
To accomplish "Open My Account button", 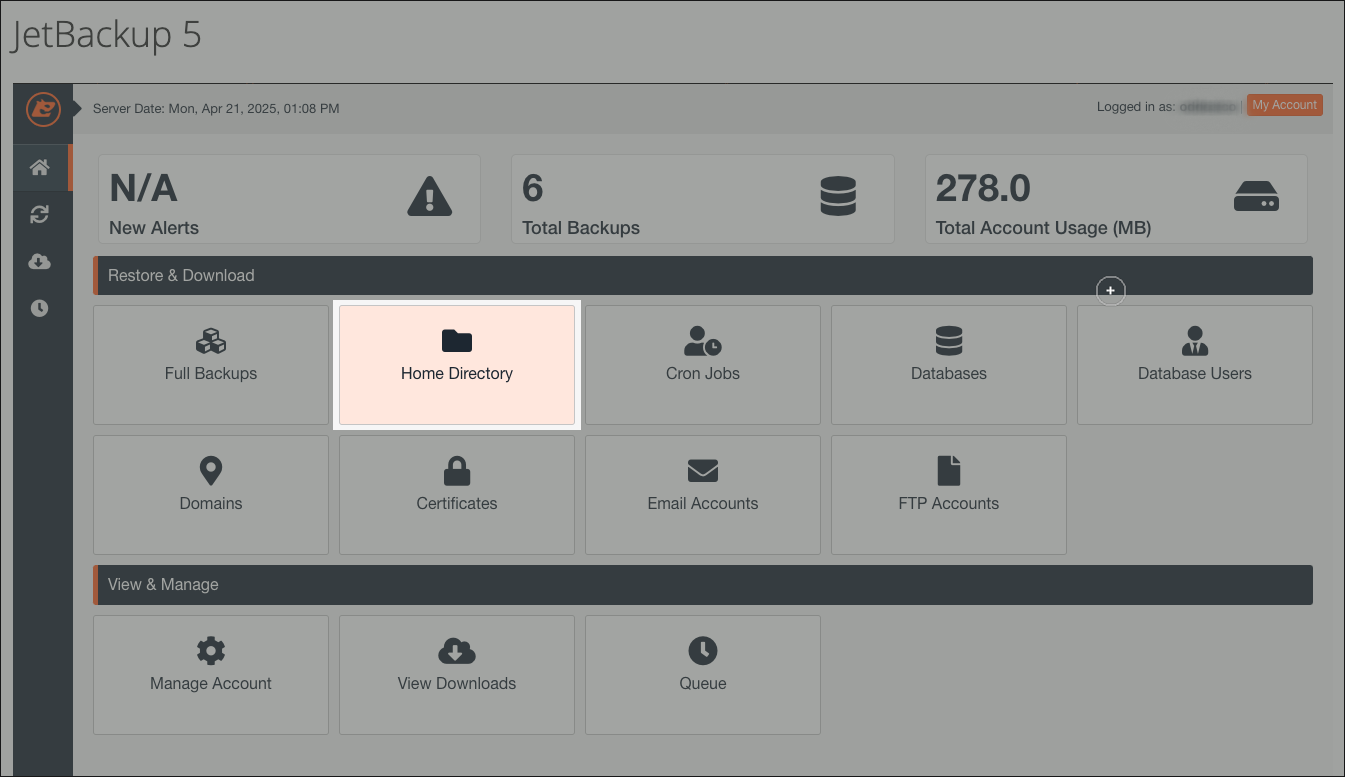I will coord(1285,105).
